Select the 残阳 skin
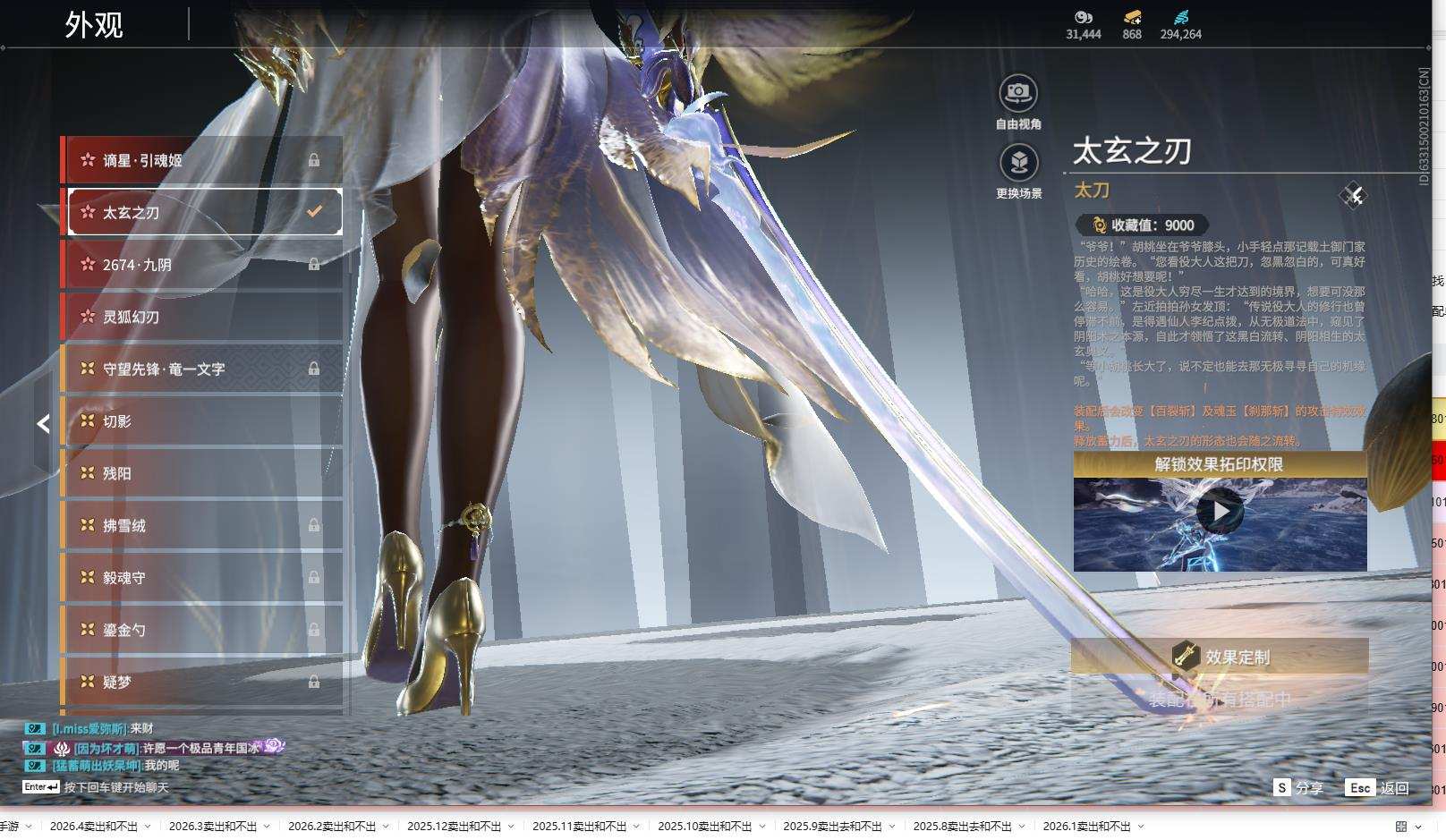Screen dimensions: 1446x840 pos(202,472)
